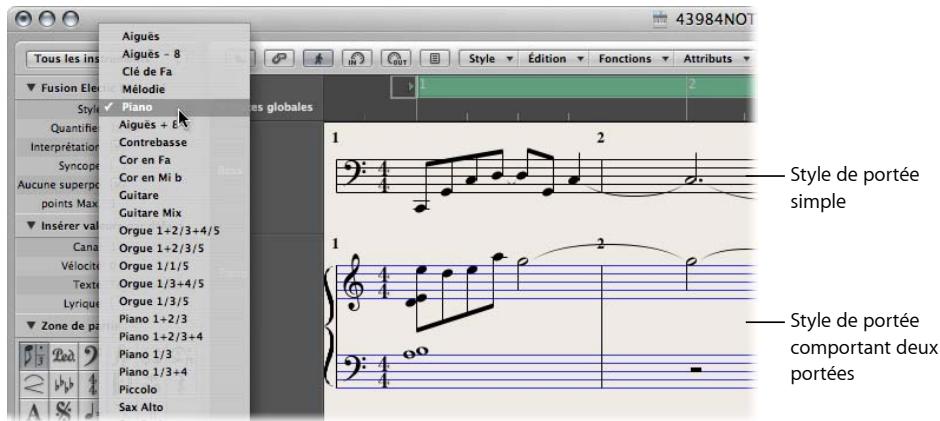Toggle the MIDI OUT button
This screenshot has width=940, height=421.
[396, 58]
